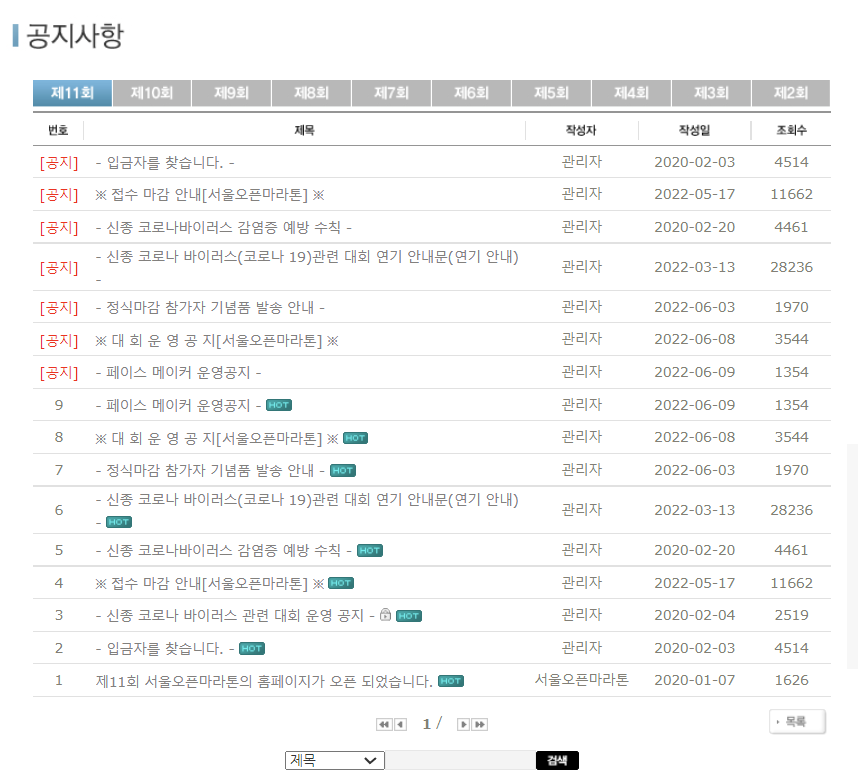Viewport: 858px width, 783px height.
Task: Switch to the 제9회 tab
Action: [x=231, y=92]
